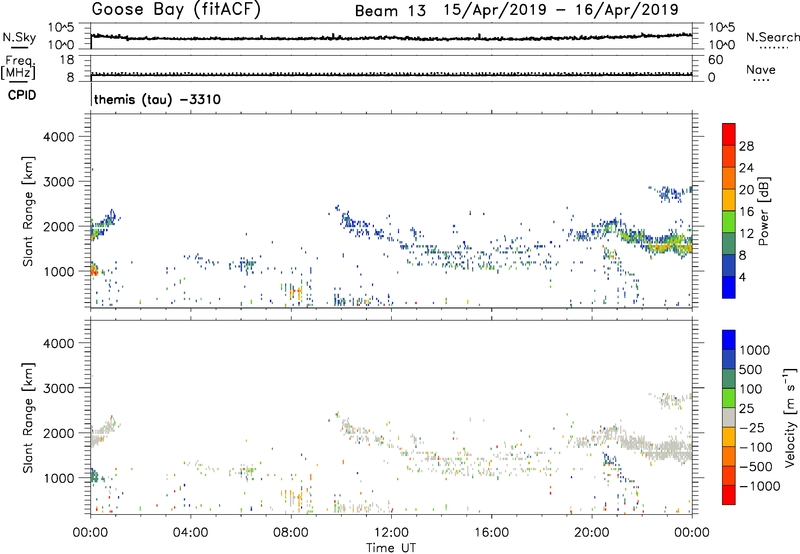Image resolution: width=800 pixels, height=554 pixels.
Task: Click the N.Search legend label
Action: pyautogui.click(x=772, y=37)
